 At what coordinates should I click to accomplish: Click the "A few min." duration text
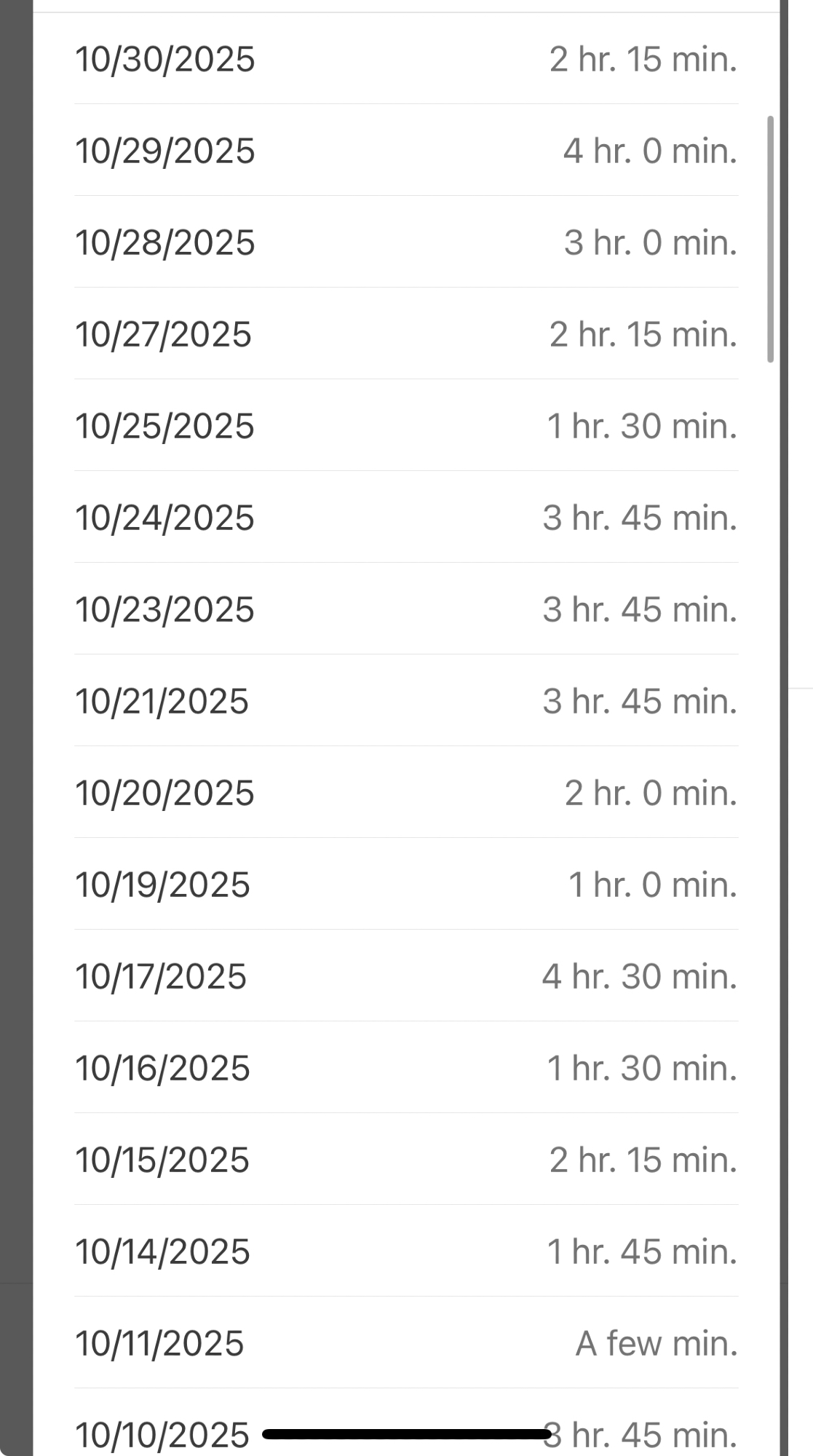(x=656, y=1343)
